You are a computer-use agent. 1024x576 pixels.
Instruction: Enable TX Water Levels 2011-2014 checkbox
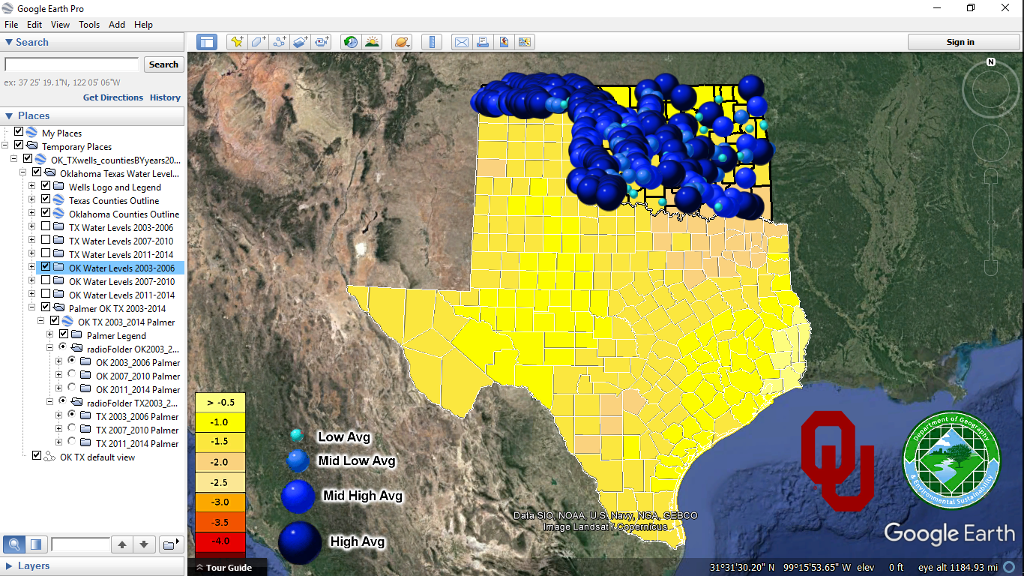45,253
